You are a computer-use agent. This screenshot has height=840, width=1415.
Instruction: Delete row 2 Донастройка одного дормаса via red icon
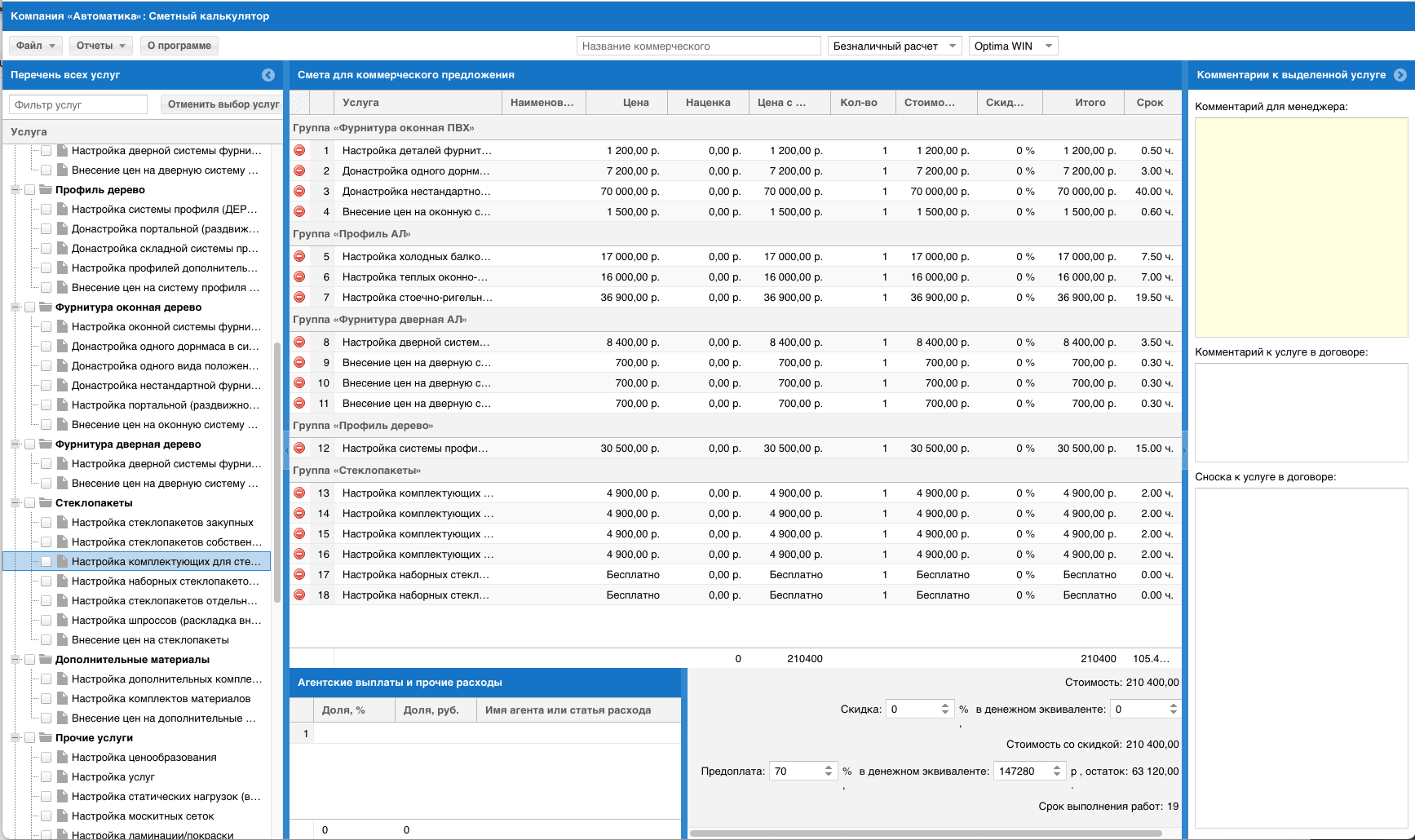coord(299,170)
